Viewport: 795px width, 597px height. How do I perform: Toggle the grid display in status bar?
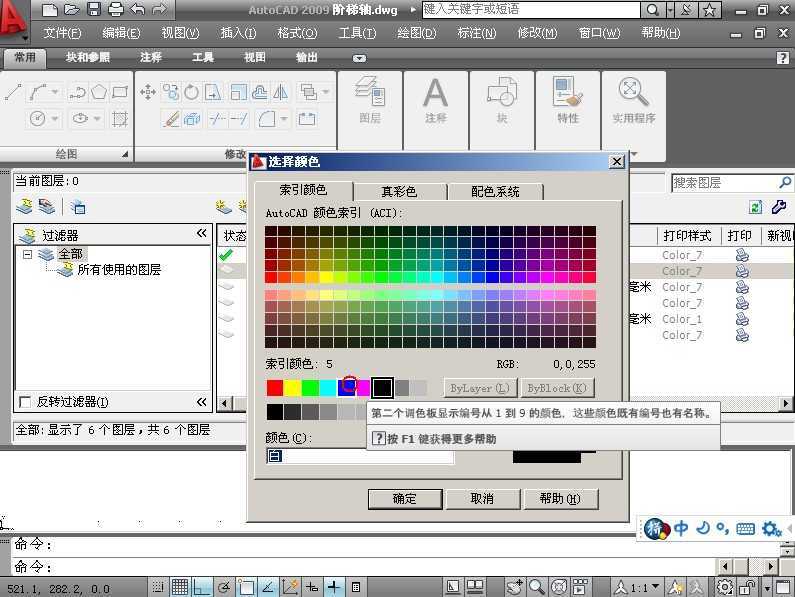(180, 587)
